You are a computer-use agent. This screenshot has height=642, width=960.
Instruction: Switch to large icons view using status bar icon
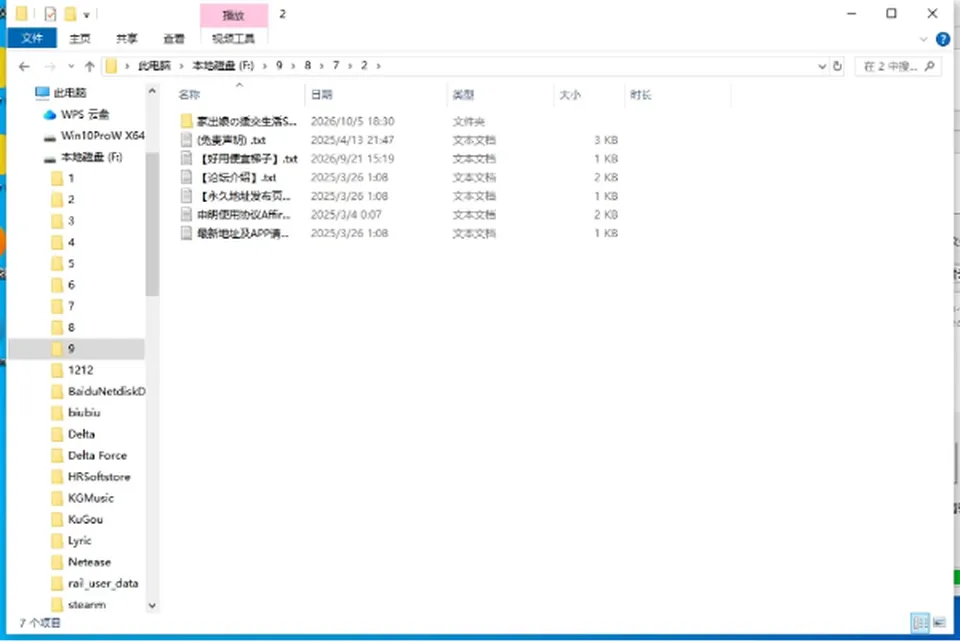pos(939,623)
